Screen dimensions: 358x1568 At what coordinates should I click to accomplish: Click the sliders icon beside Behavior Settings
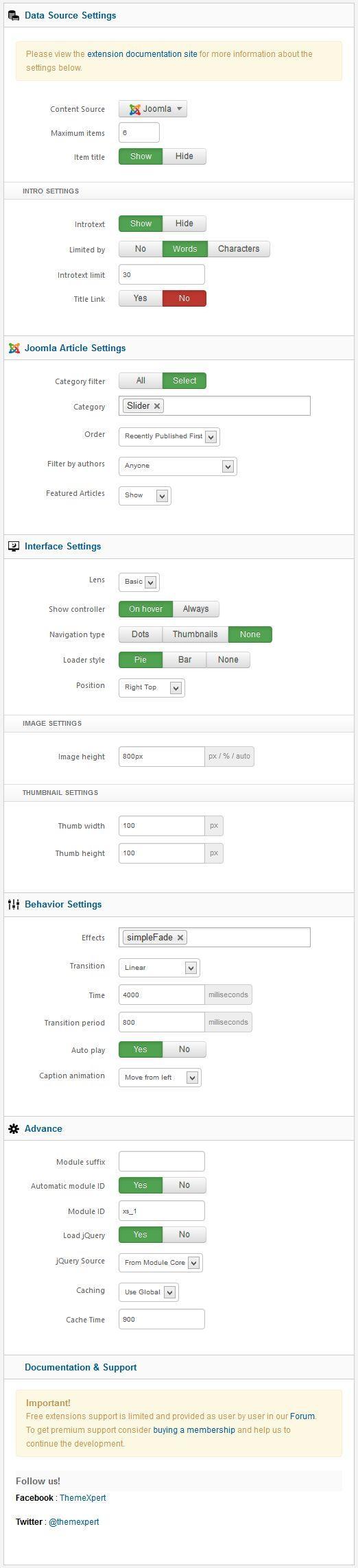[14, 904]
